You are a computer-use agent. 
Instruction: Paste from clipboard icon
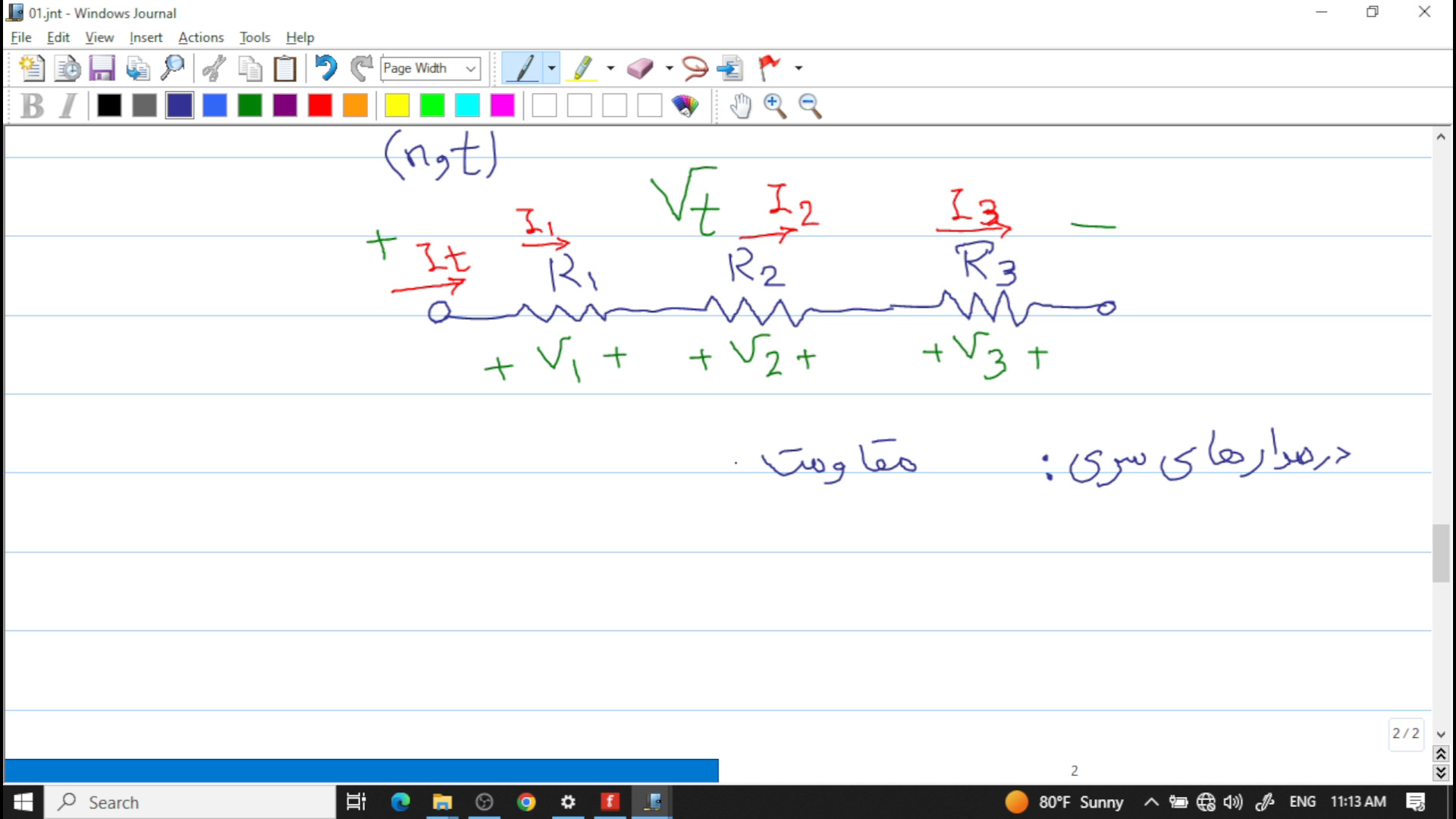tap(285, 68)
